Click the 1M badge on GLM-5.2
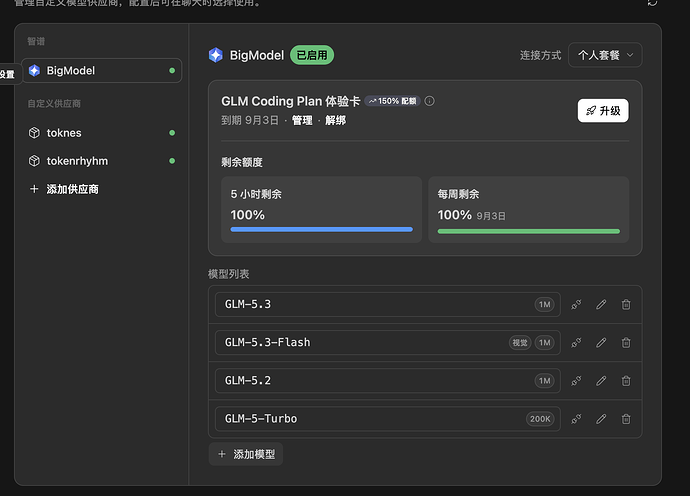Image resolution: width=690 pixels, height=496 pixels. click(x=544, y=381)
